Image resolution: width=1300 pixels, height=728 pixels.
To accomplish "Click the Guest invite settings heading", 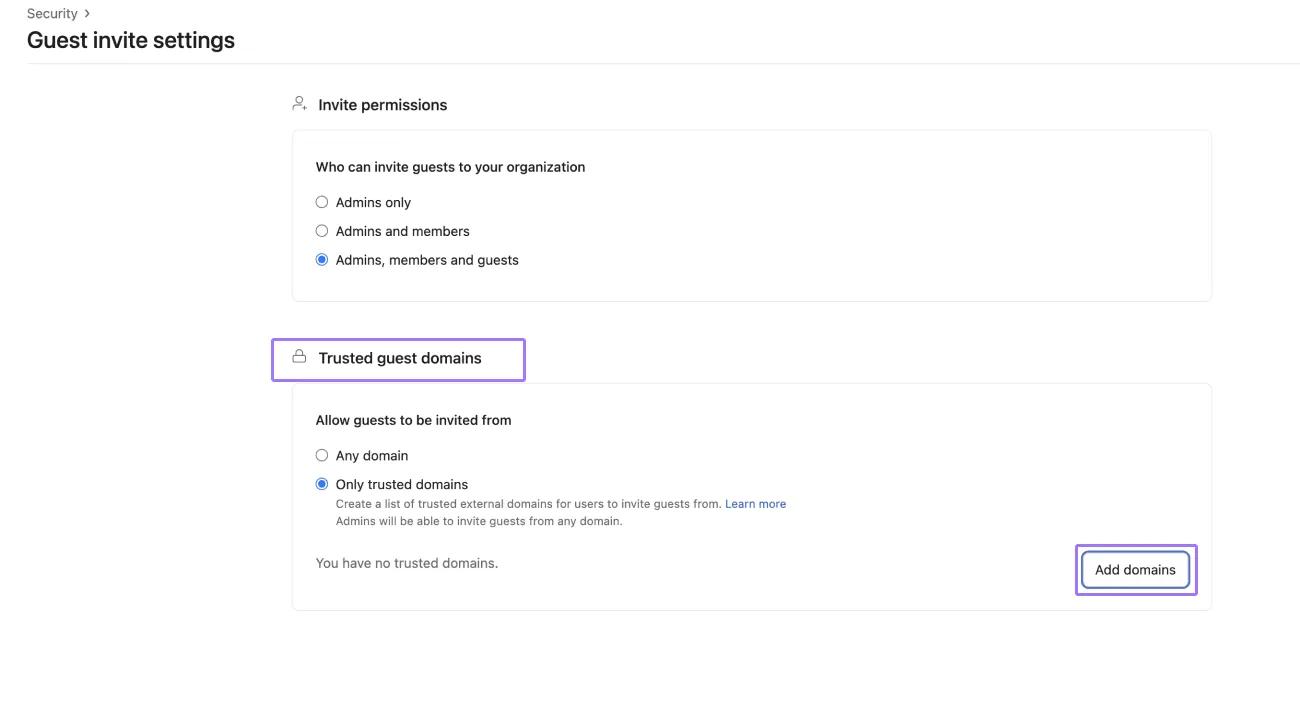I will [x=130, y=39].
